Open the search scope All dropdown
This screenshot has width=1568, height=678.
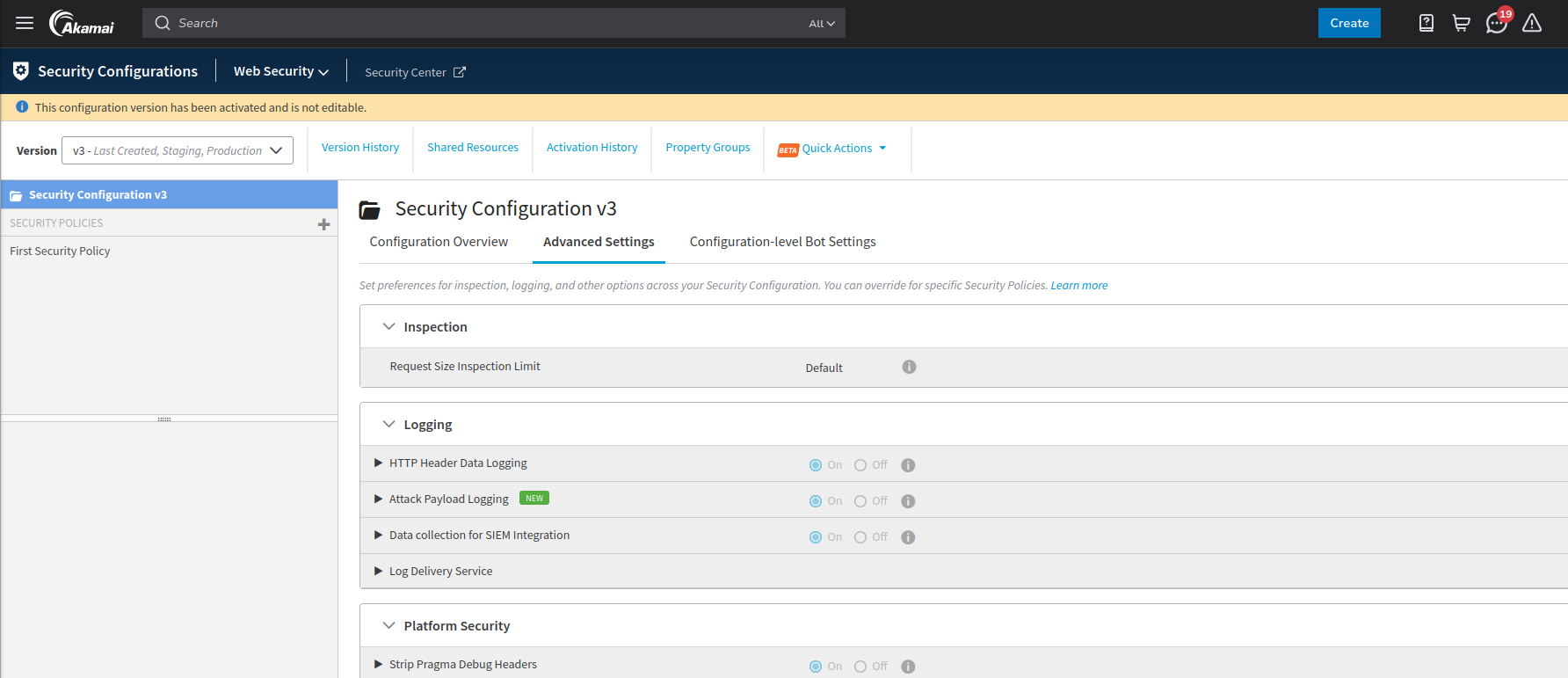coord(822,24)
